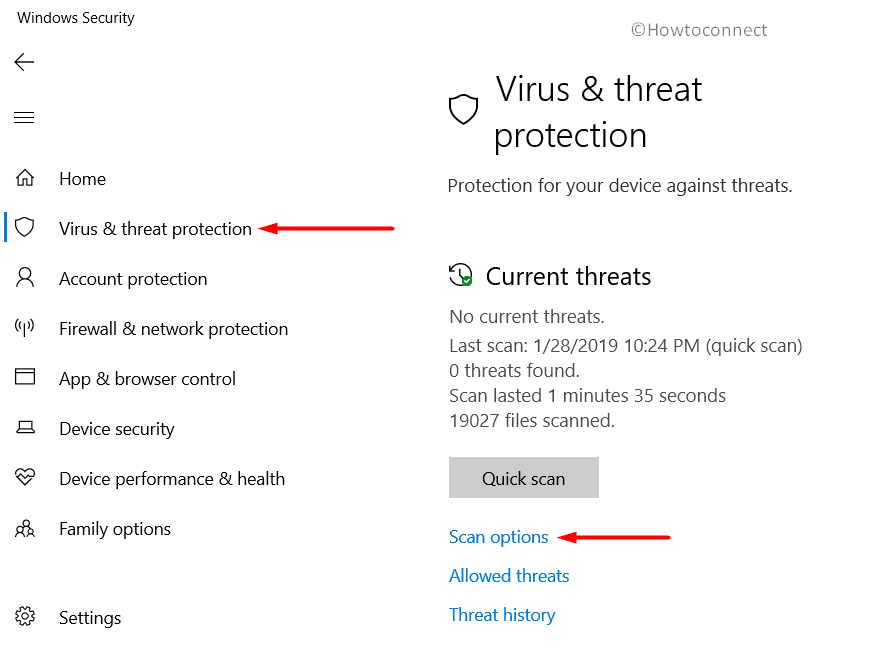View Allowed threats
The height and width of the screenshot is (648, 878).
[509, 576]
